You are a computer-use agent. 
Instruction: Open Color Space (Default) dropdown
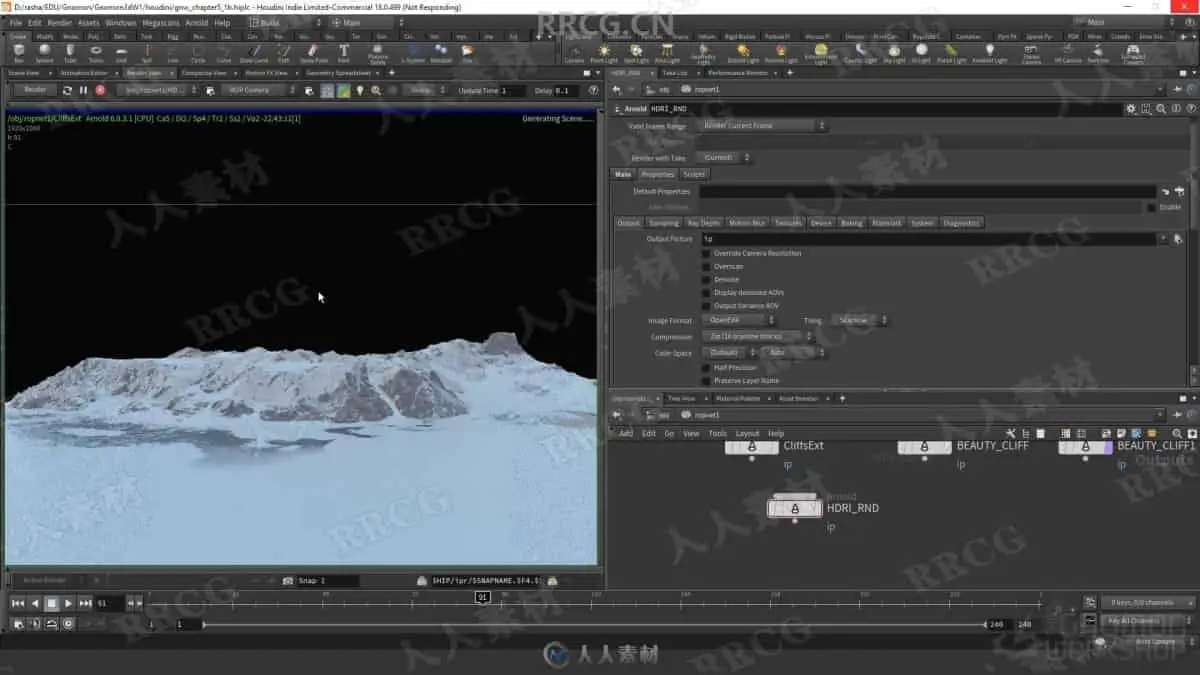pyautogui.click(x=730, y=352)
